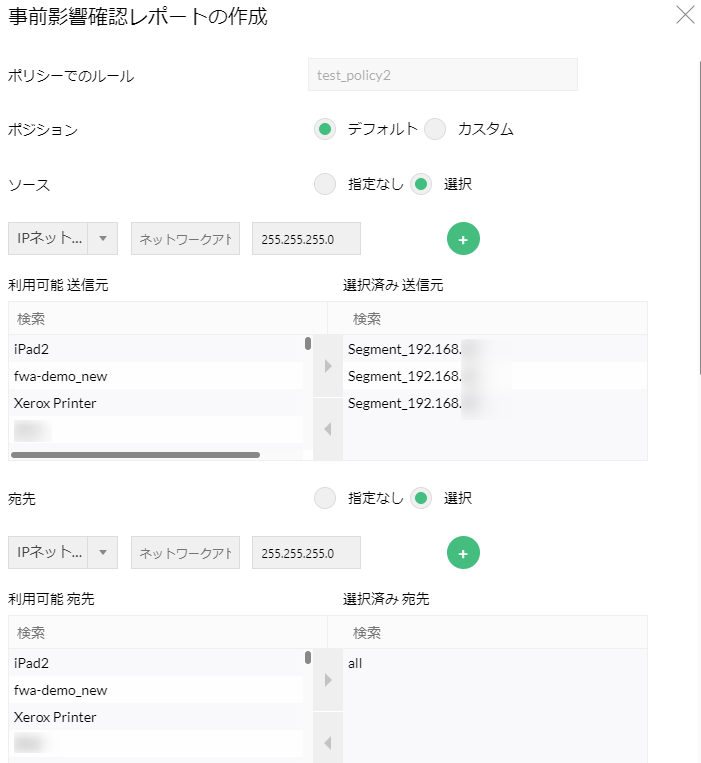Click the source subnet mask 255.255.255.0 field
The width and height of the screenshot is (701, 763).
[306, 240]
